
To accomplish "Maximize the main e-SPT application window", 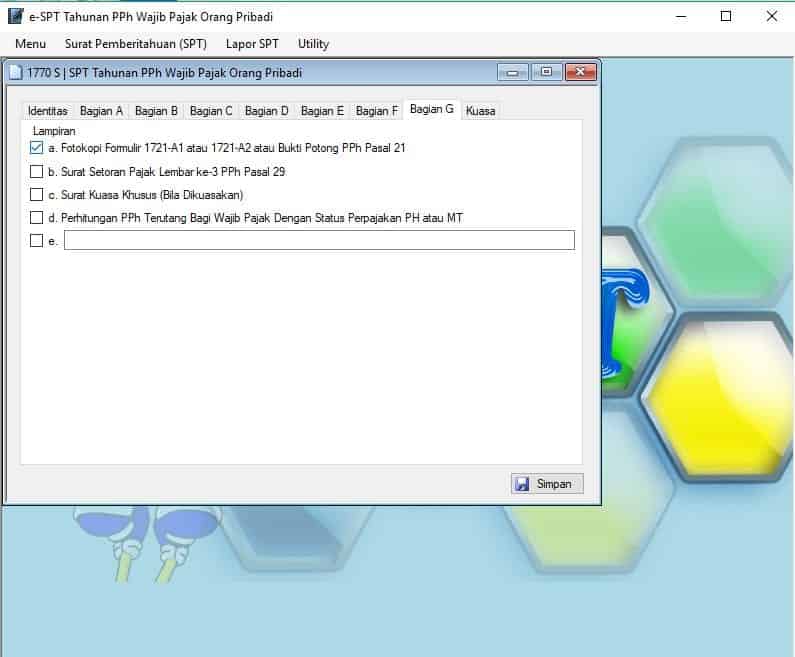I will coord(726,17).
